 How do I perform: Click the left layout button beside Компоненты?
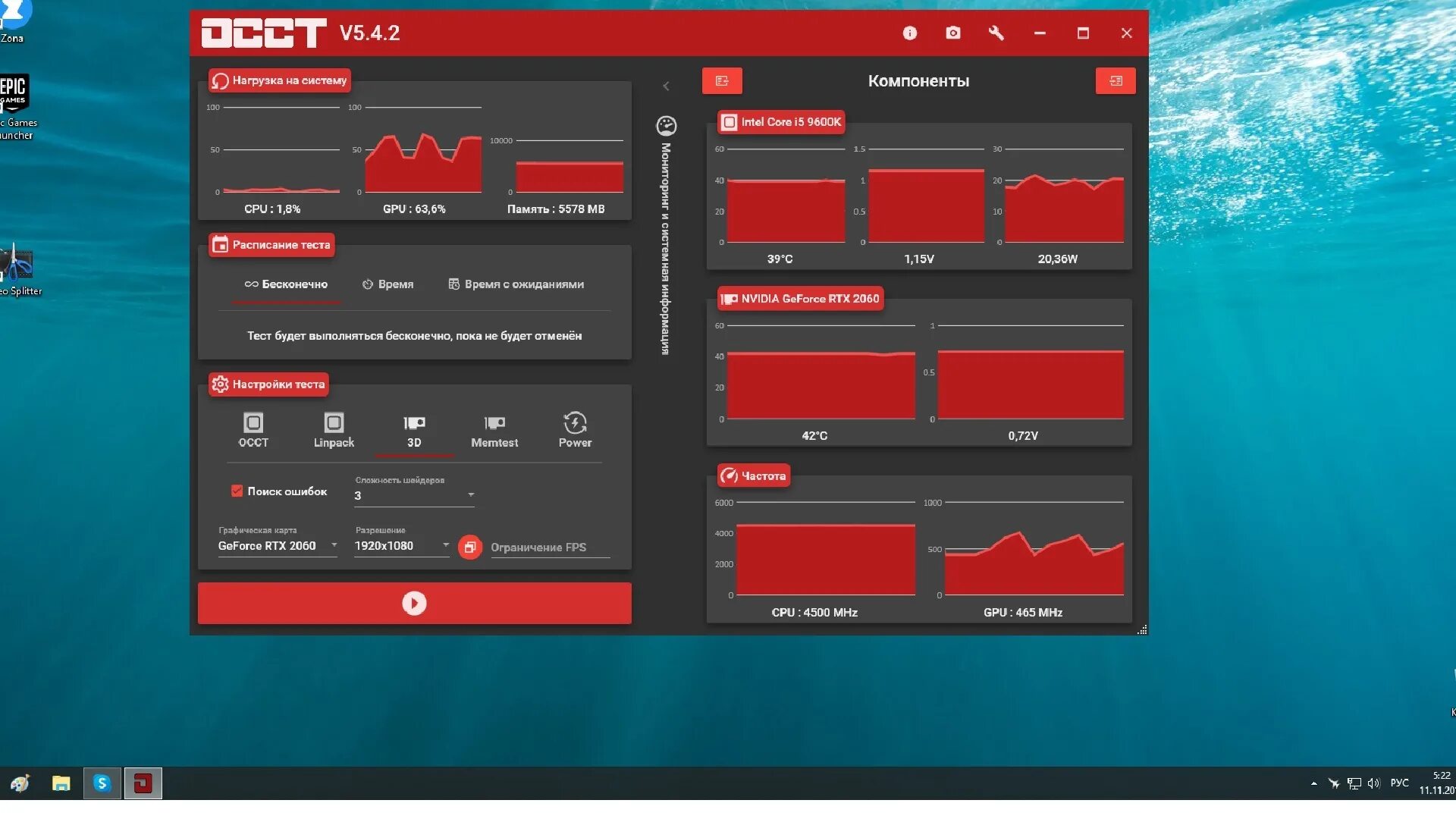click(x=722, y=81)
